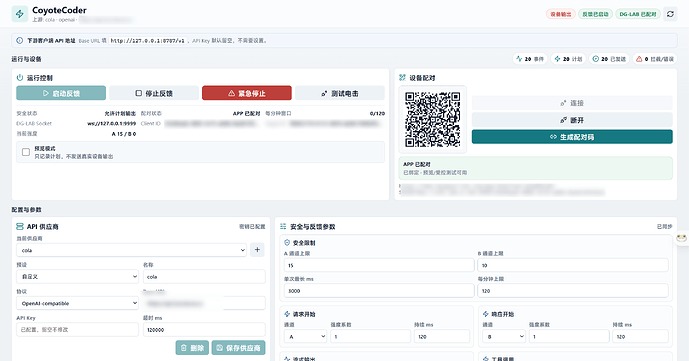Image resolution: width=689 pixels, height=361 pixels.
Task: Click the 运行与设备 section heading
Action: point(26,59)
